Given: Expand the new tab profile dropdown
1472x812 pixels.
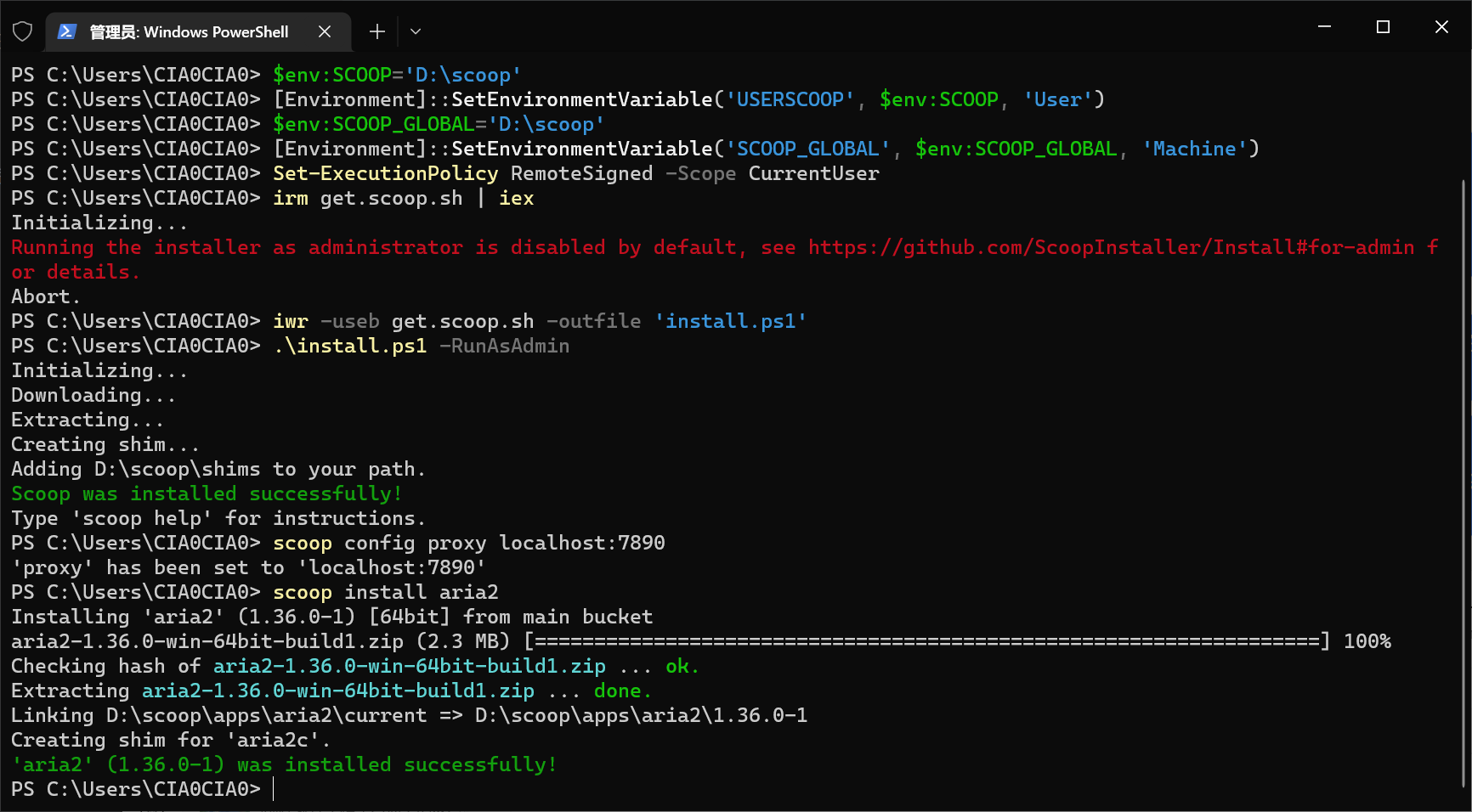Looking at the screenshot, I should point(416,31).
